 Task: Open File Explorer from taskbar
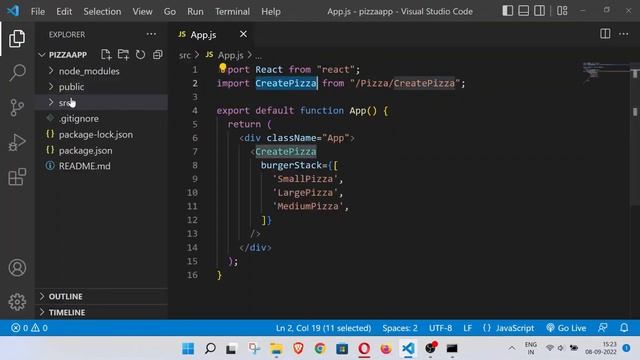point(276,349)
